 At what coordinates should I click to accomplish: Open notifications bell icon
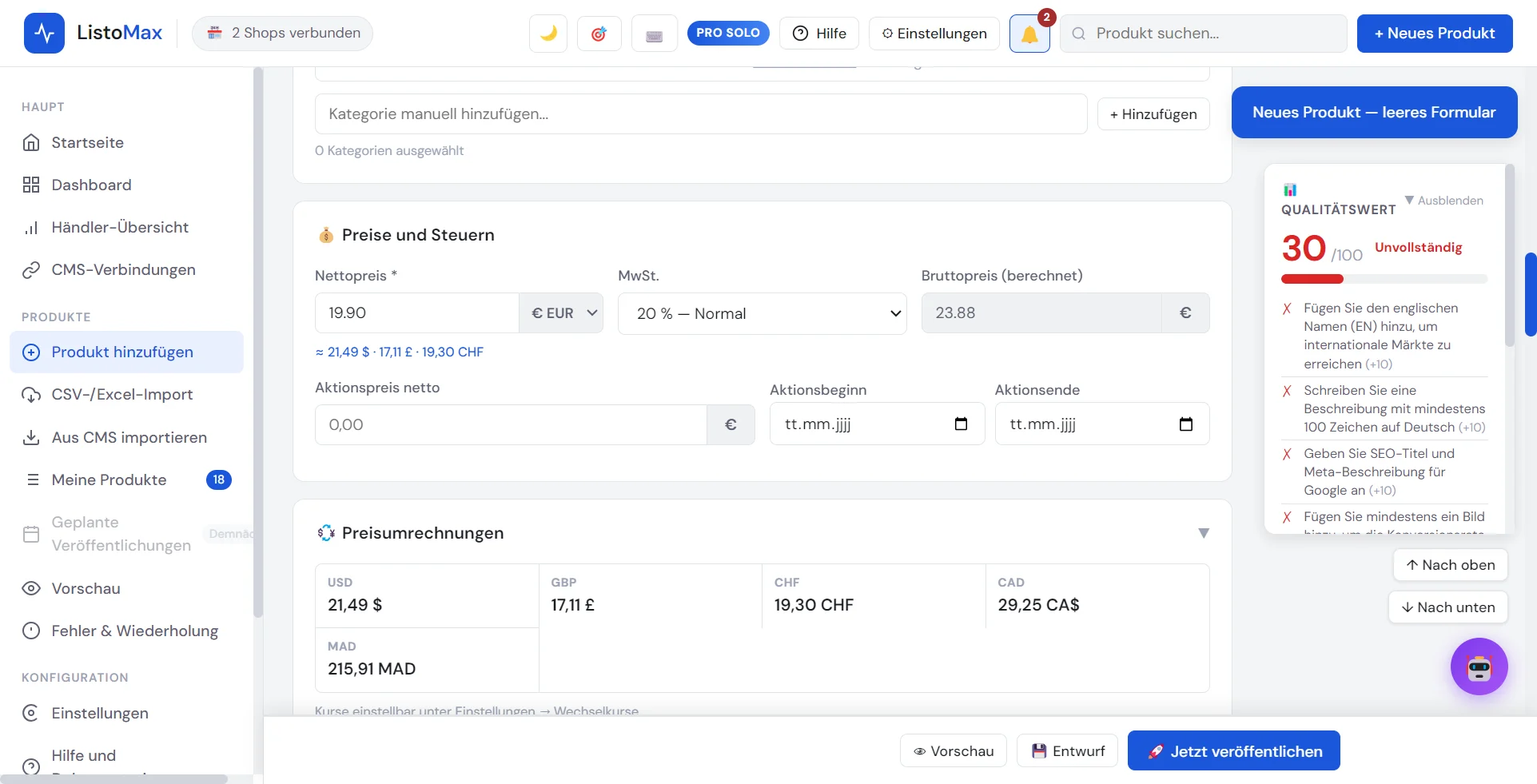1029,34
